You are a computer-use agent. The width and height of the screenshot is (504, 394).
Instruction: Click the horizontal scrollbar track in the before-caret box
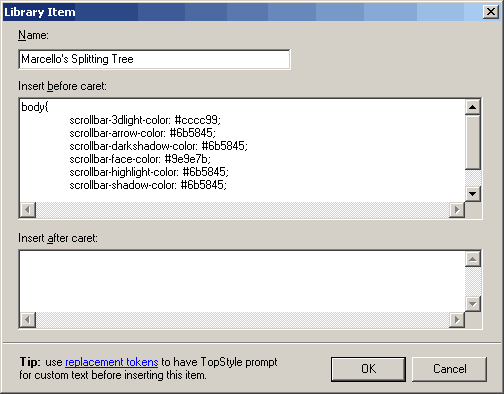pos(242,210)
